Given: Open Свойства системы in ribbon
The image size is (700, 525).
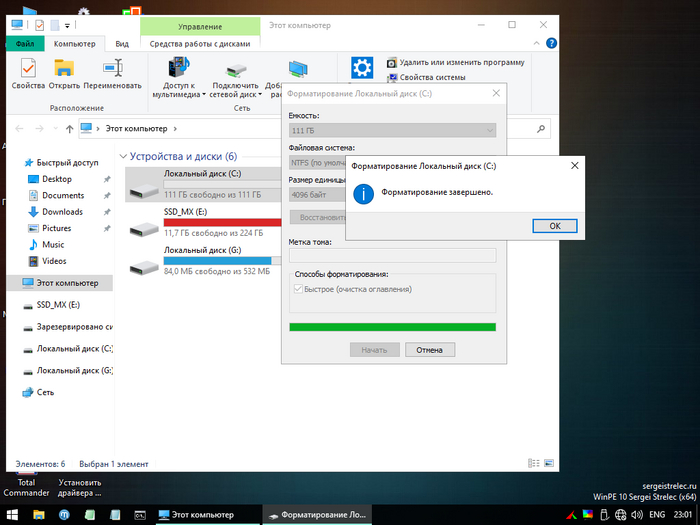Looking at the screenshot, I should (426, 77).
